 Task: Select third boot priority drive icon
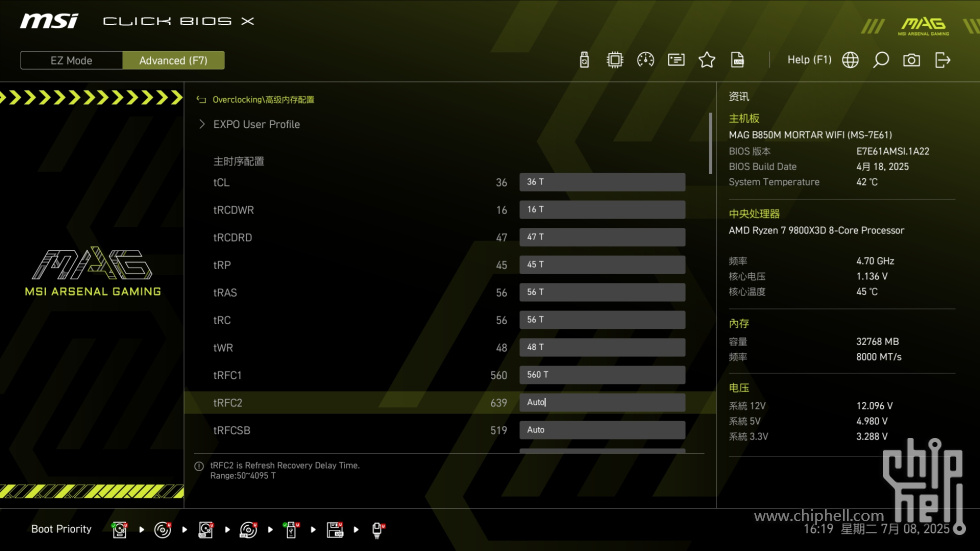click(x=206, y=530)
